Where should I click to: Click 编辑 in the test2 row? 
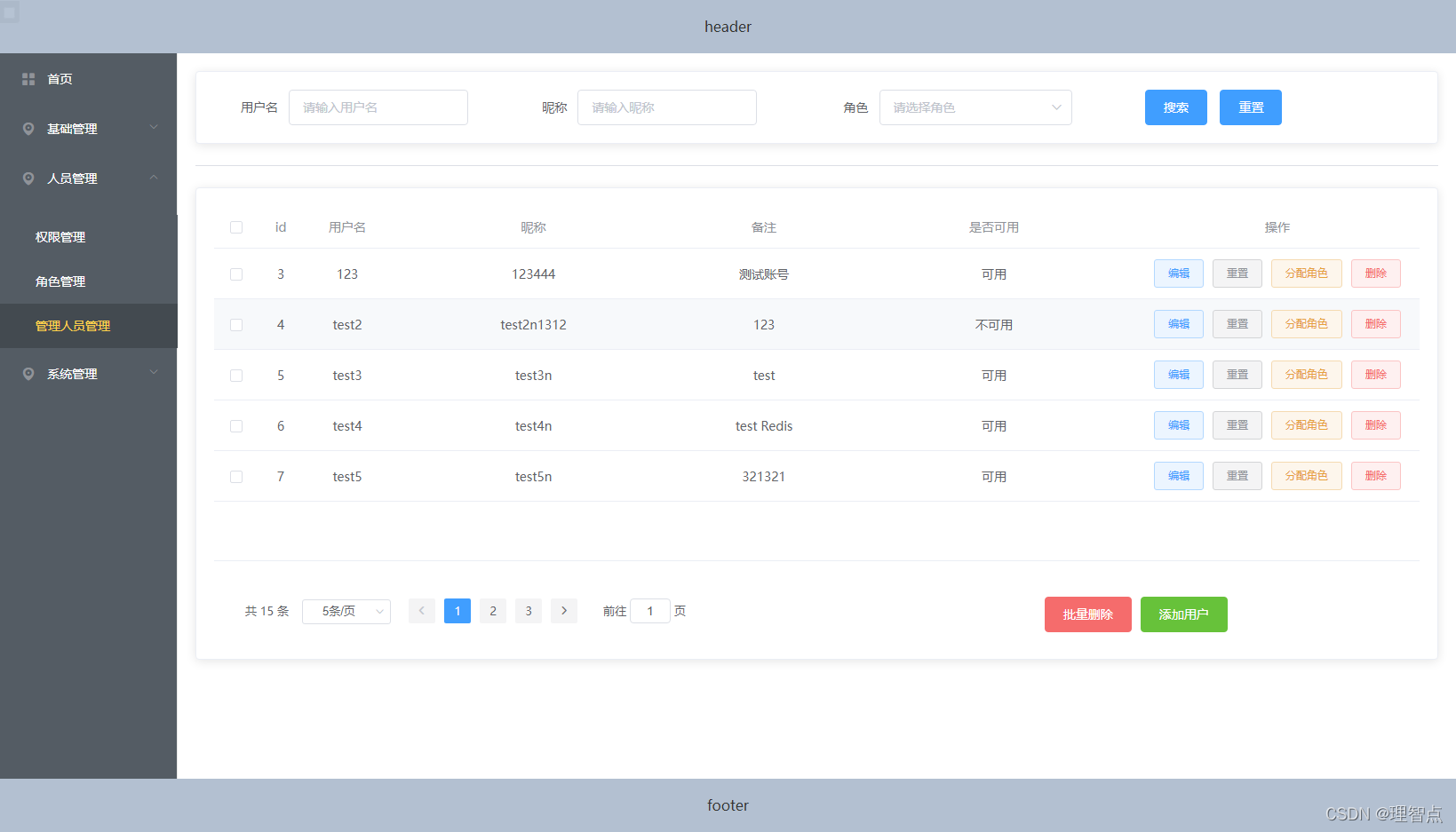1179,324
